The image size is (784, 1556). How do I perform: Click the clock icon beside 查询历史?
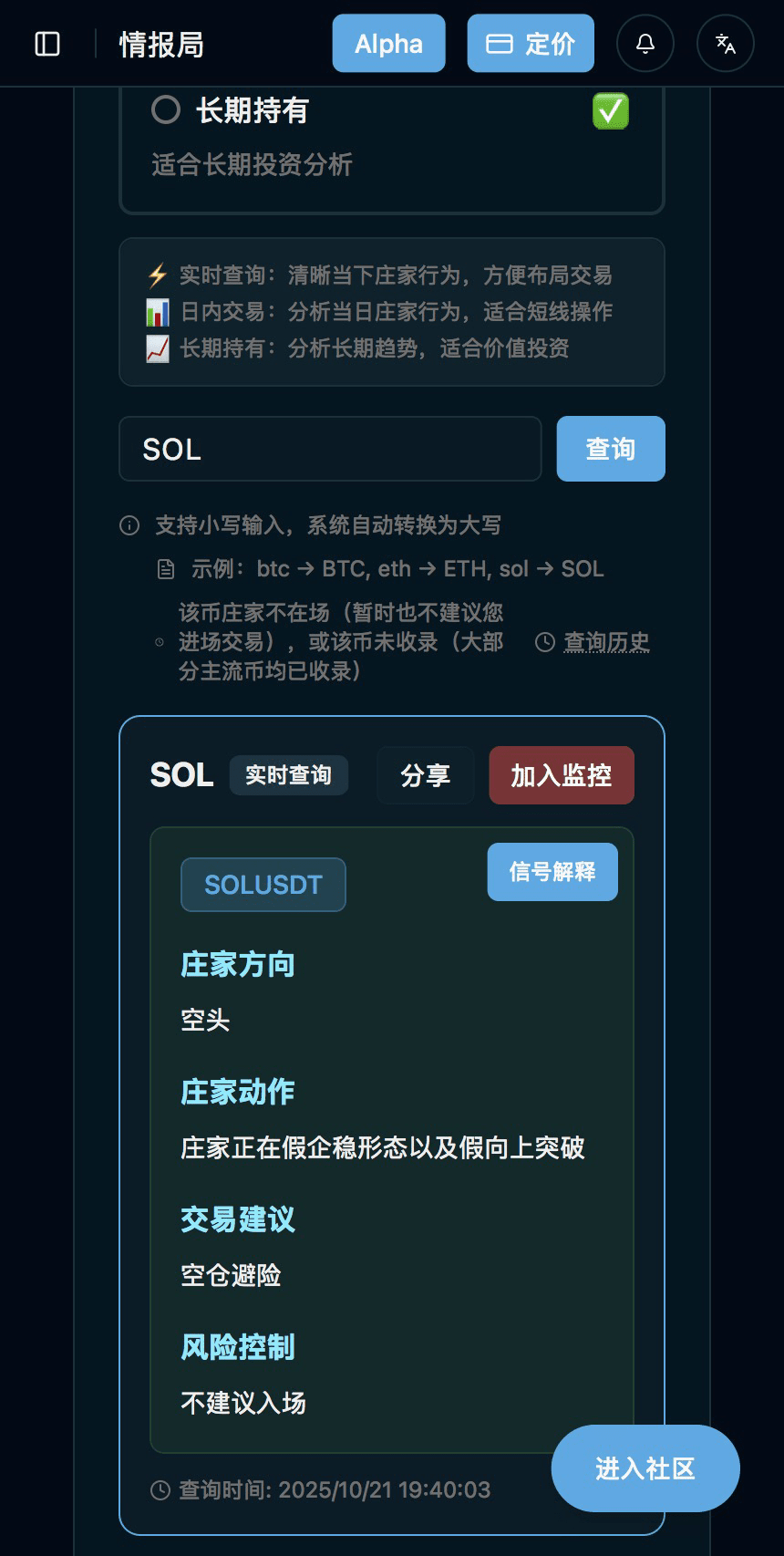pos(545,642)
